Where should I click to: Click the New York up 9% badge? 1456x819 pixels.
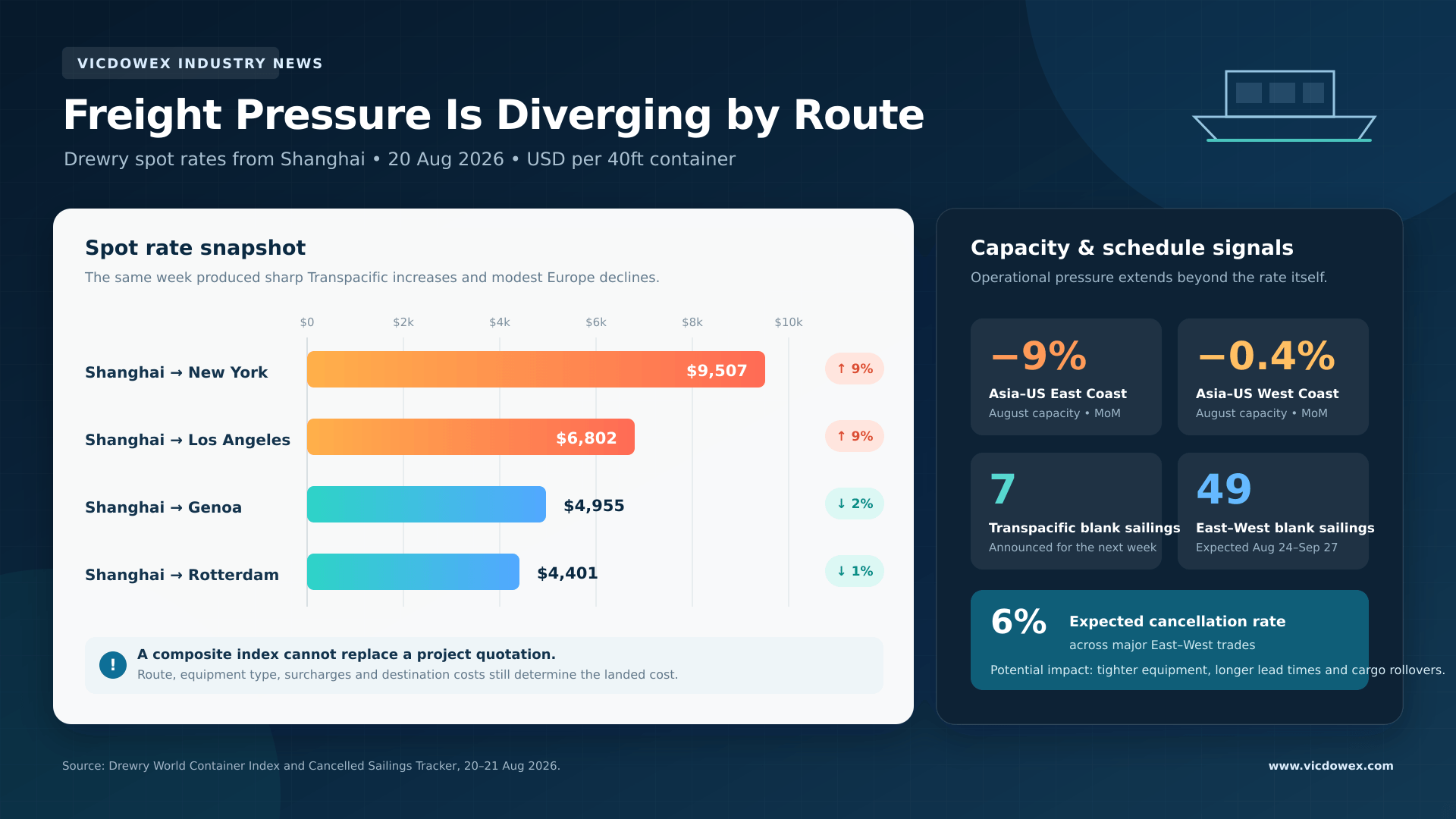tap(855, 369)
